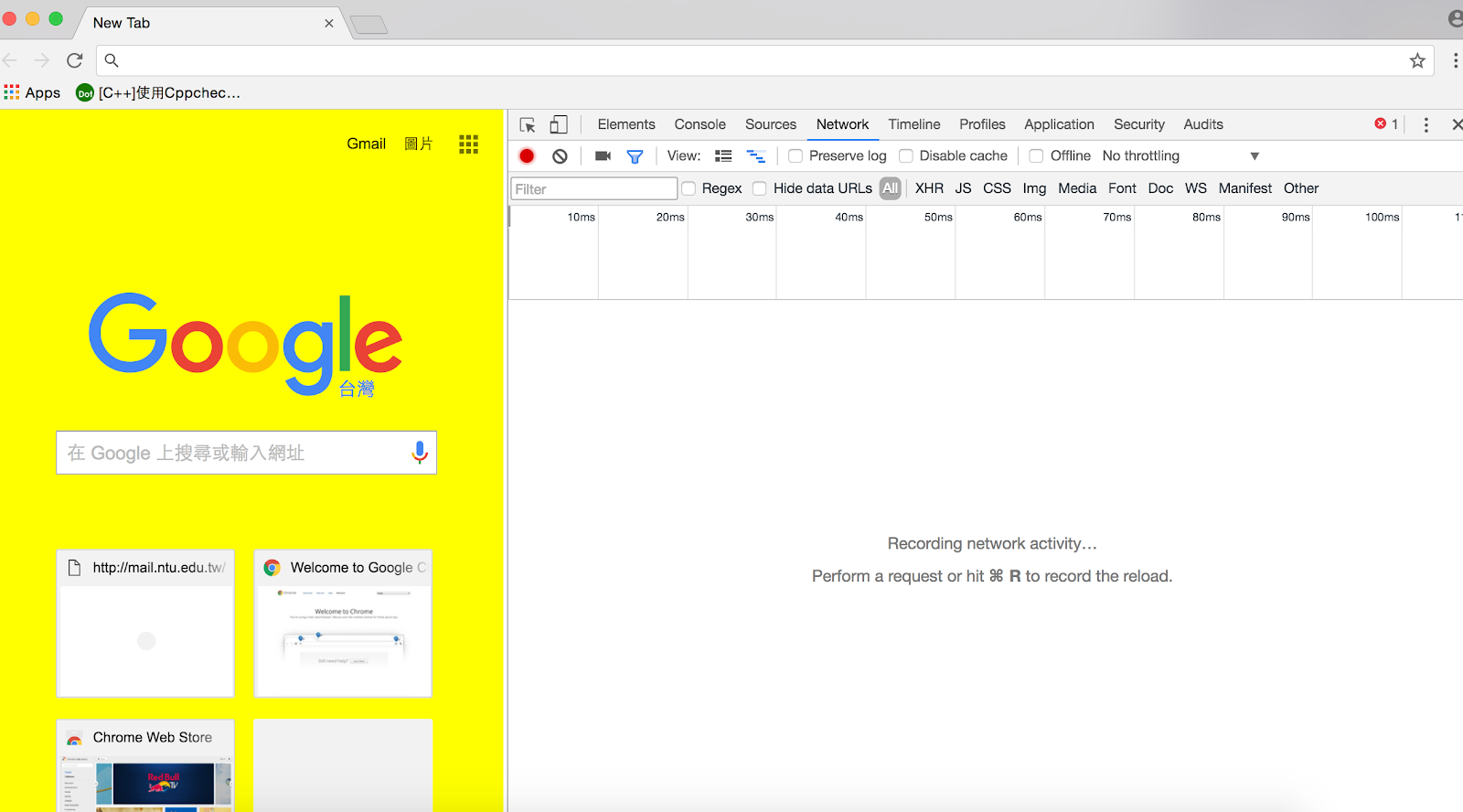Click the voice search microphone icon
1463x812 pixels.
point(420,453)
